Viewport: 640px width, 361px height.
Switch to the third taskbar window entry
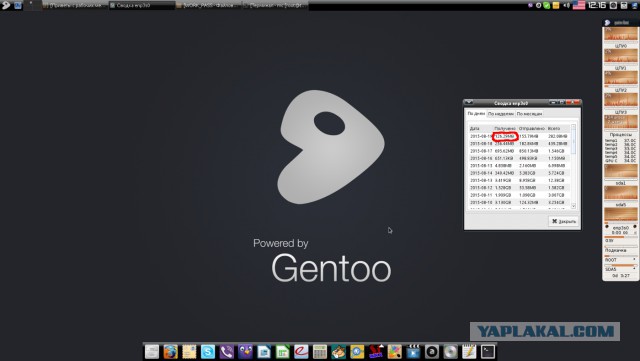pyautogui.click(x=209, y=5)
